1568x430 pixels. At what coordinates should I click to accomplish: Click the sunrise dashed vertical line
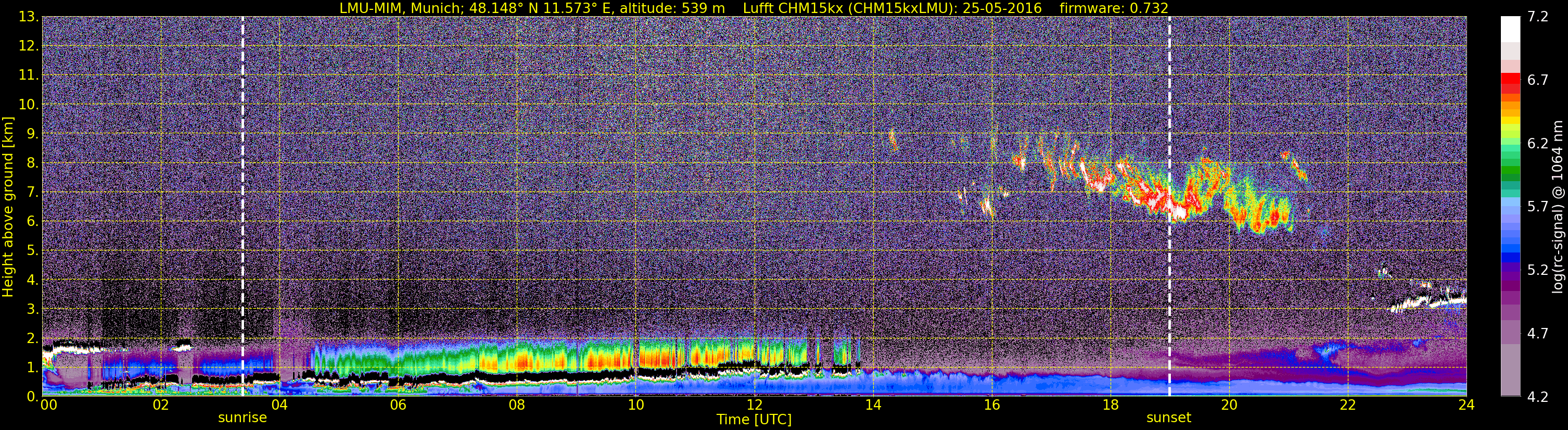point(243,206)
